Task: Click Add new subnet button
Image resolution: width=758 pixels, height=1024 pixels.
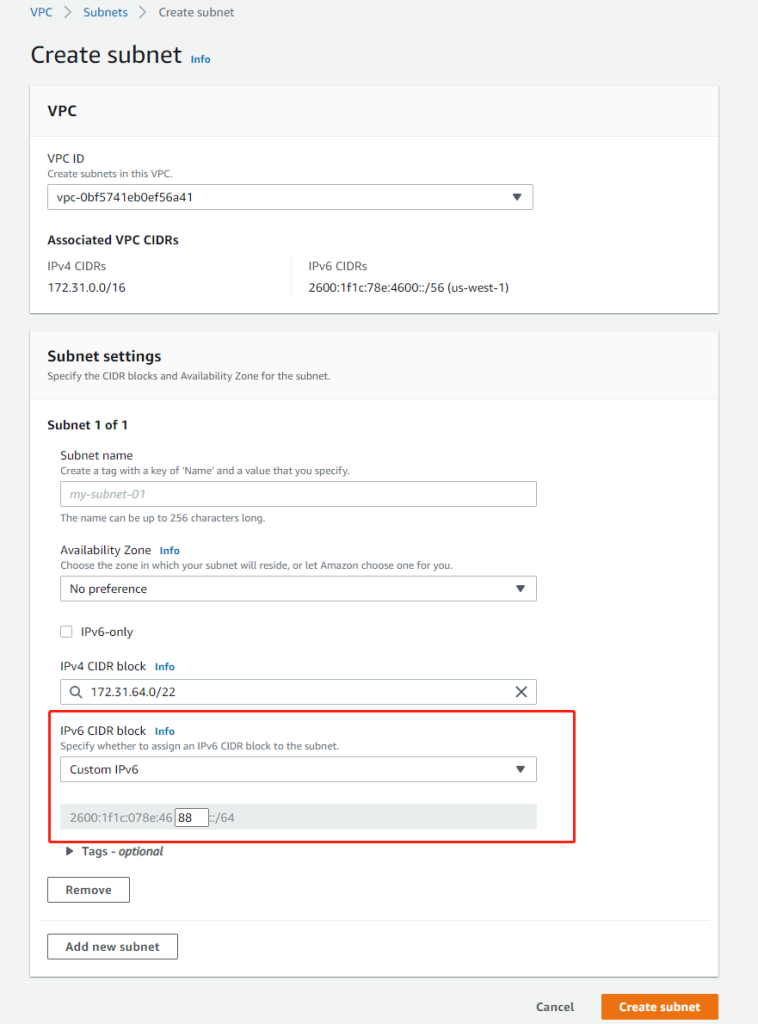Action: coord(112,947)
